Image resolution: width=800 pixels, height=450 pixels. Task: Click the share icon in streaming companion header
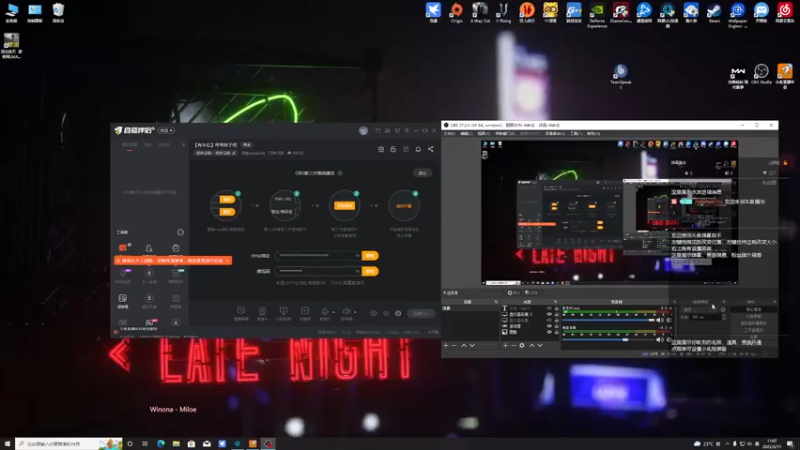tap(431, 149)
